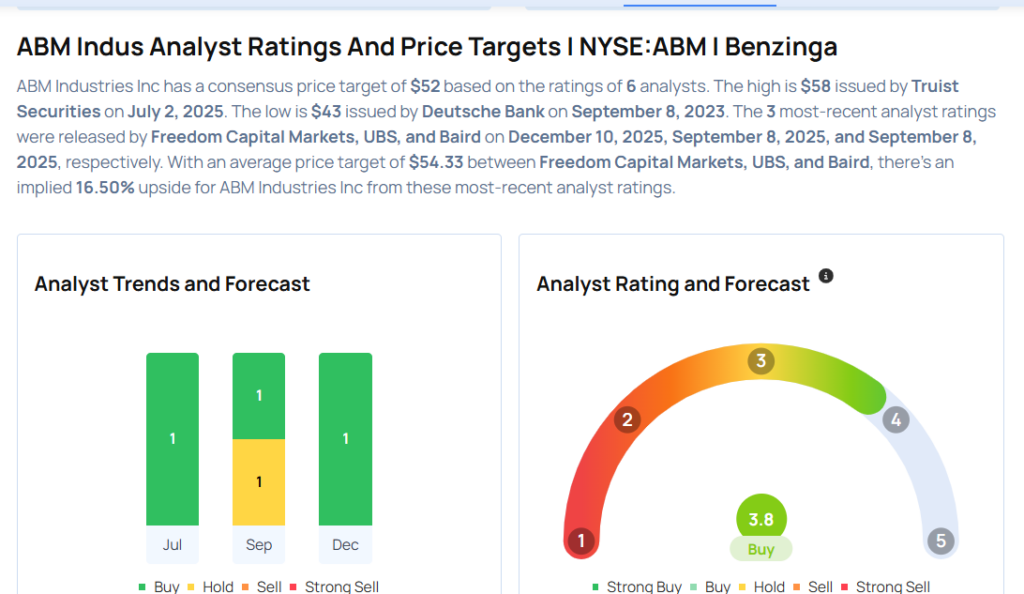Image resolution: width=1024 pixels, height=594 pixels.
Task: Select the Dec month label on the chart axis
Action: [345, 545]
